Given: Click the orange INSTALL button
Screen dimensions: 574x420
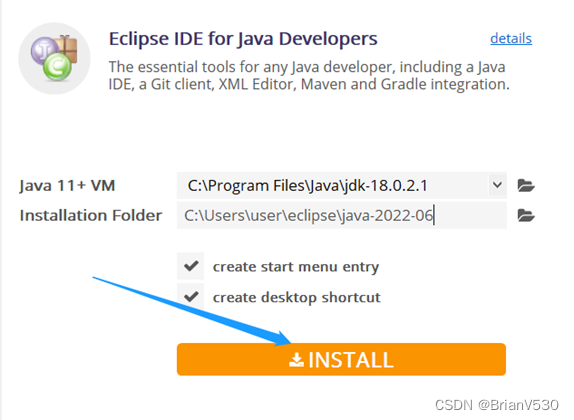Looking at the screenshot, I should 341,359.
